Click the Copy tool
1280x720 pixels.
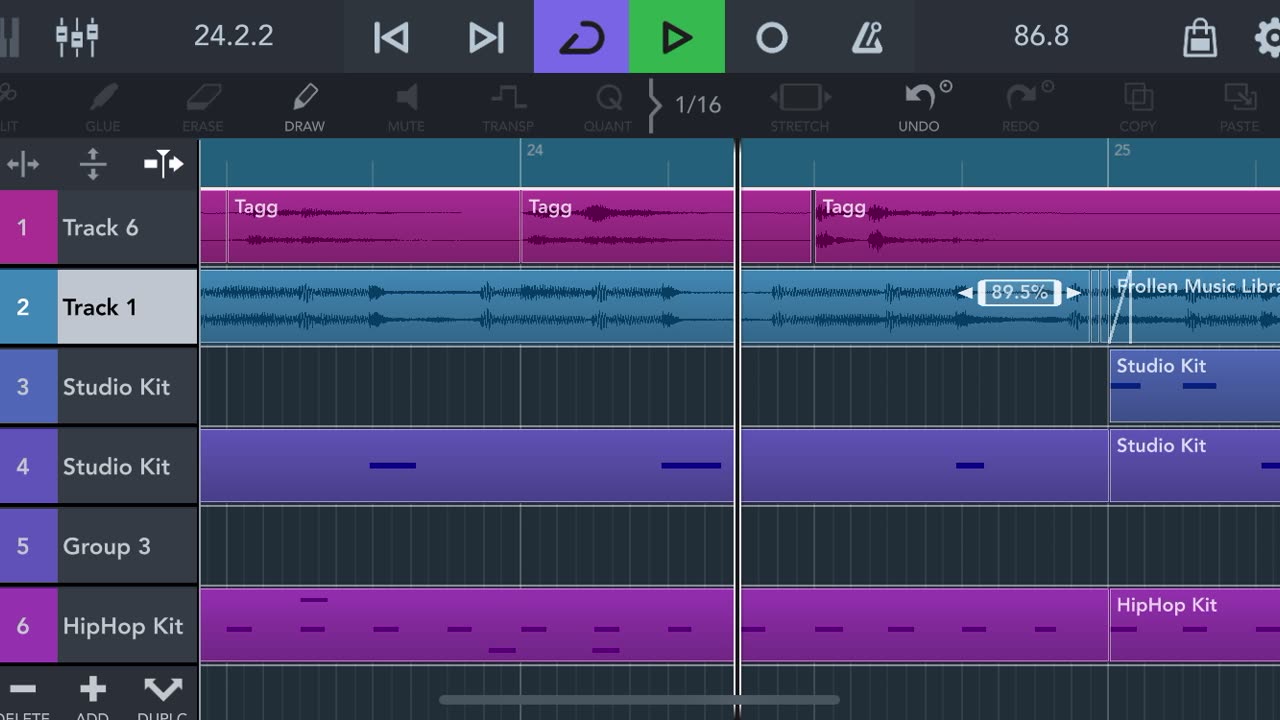[x=1138, y=107]
